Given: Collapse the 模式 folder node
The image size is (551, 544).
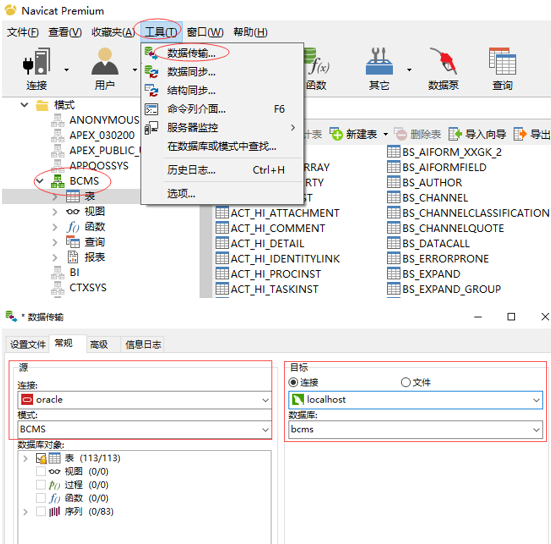Looking at the screenshot, I should click(x=24, y=105).
